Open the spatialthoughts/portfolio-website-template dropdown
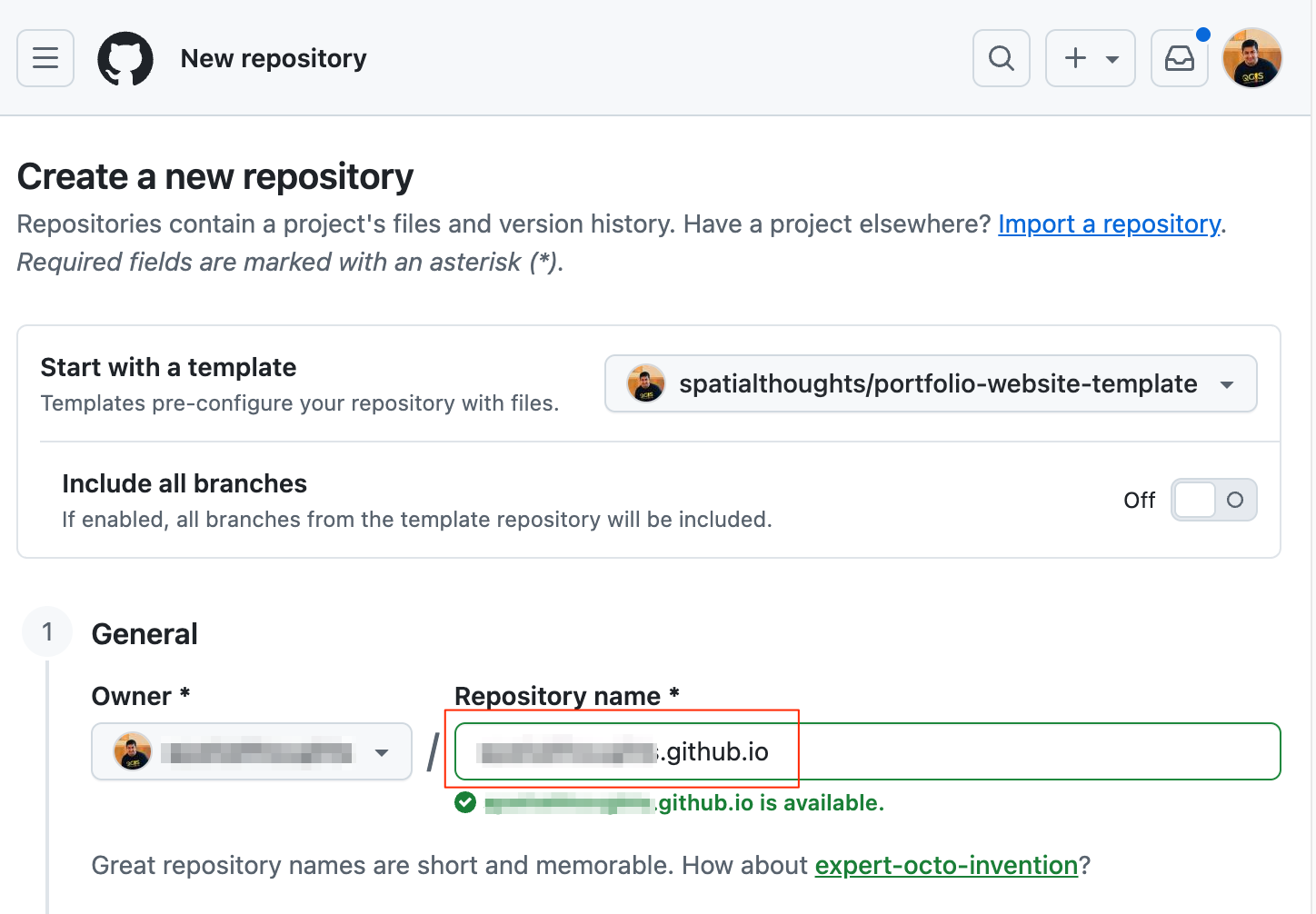This screenshot has height=914, width=1316. (931, 383)
